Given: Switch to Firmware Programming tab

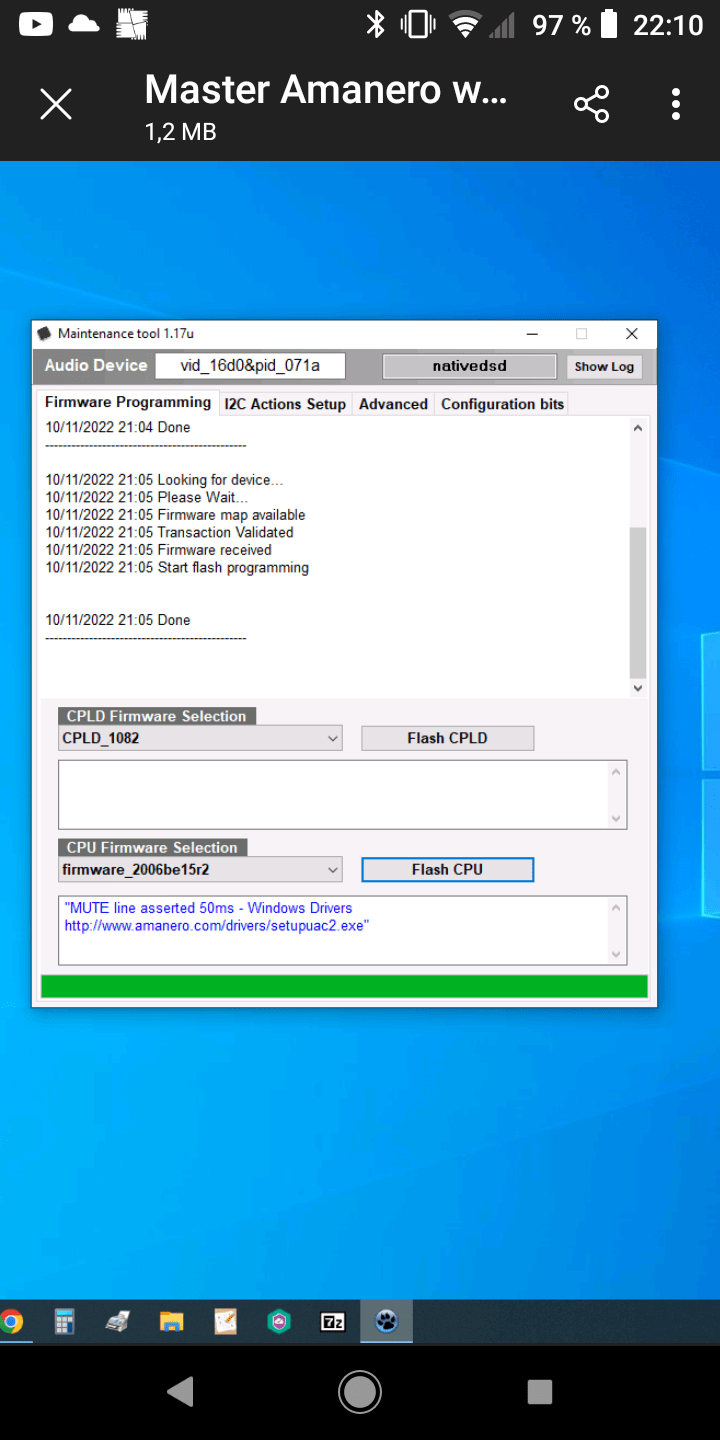Looking at the screenshot, I should coord(127,402).
